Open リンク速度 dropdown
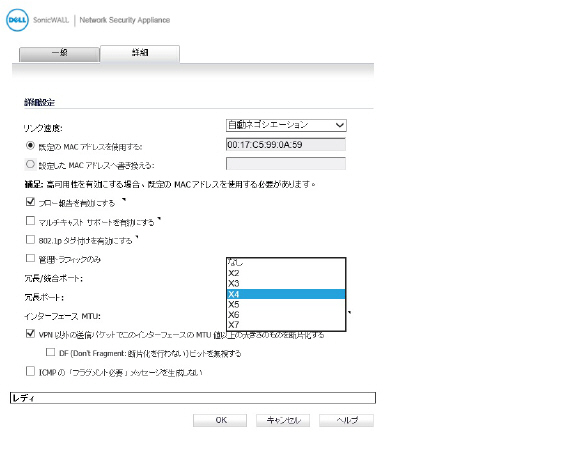The width and height of the screenshot is (576, 456). [x=286, y=125]
